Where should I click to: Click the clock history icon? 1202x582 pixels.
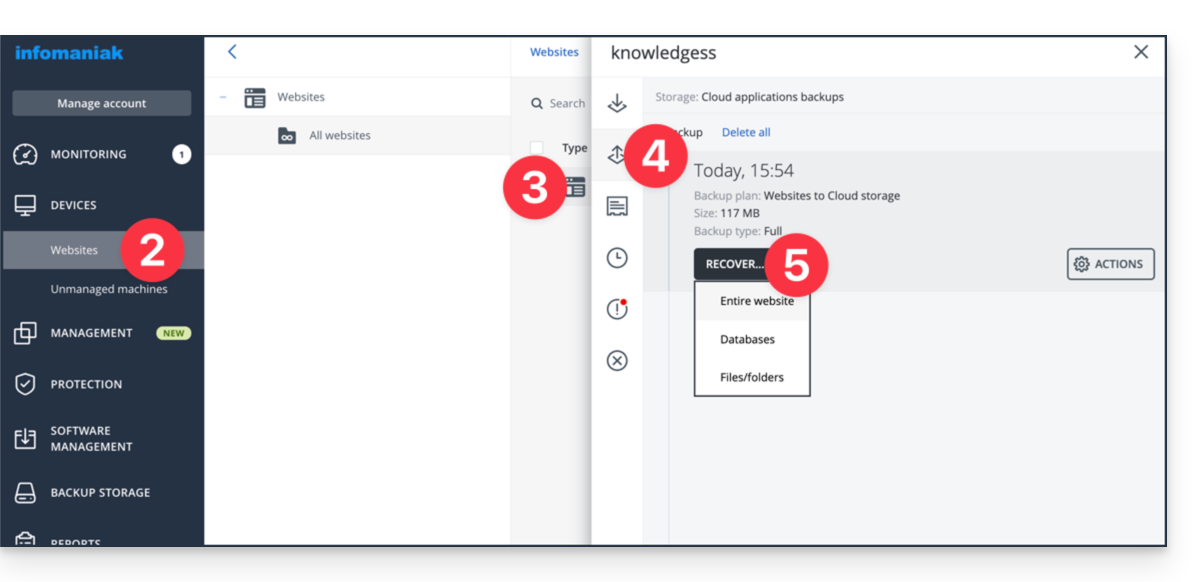(617, 258)
